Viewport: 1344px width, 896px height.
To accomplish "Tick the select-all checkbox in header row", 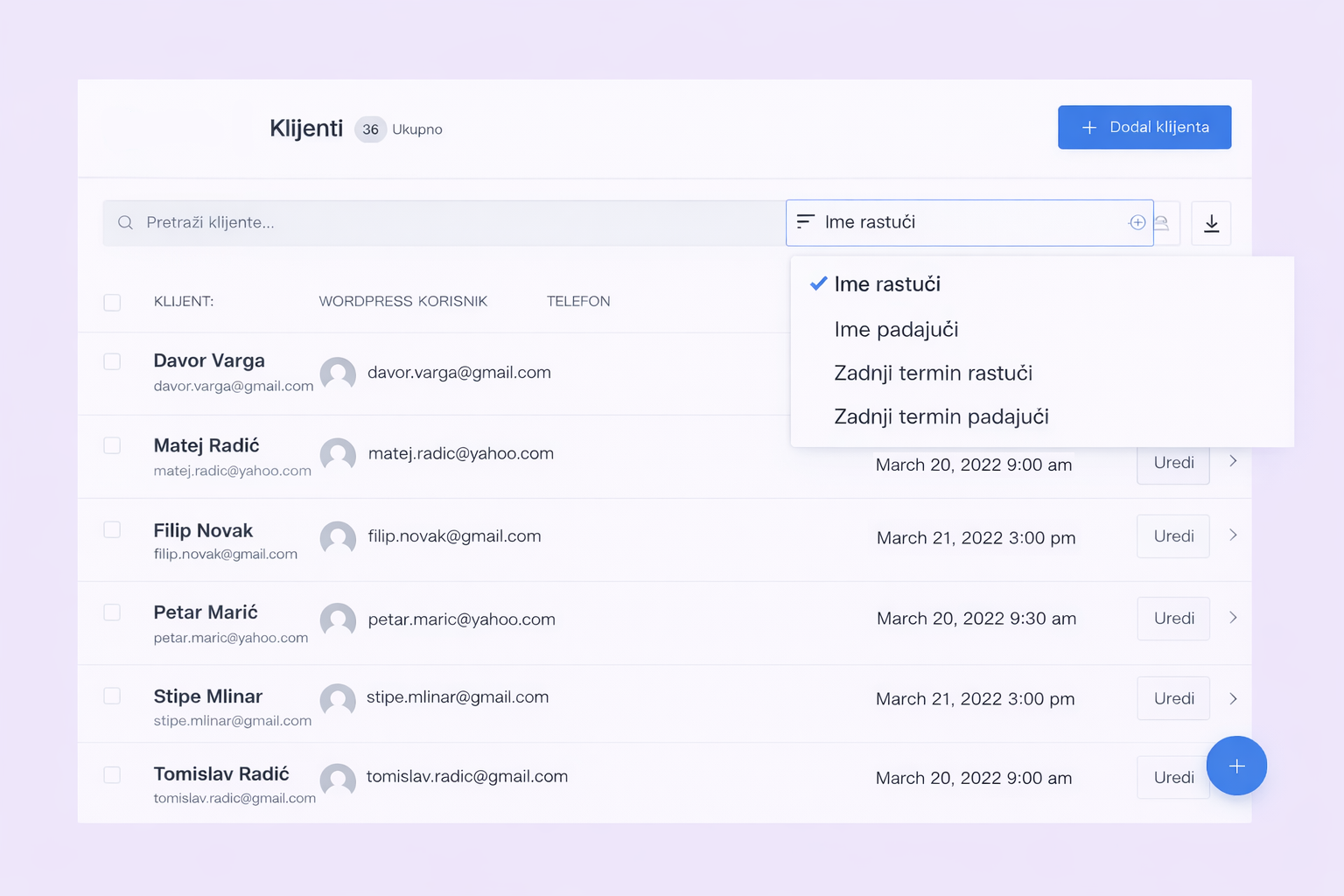I will [112, 302].
